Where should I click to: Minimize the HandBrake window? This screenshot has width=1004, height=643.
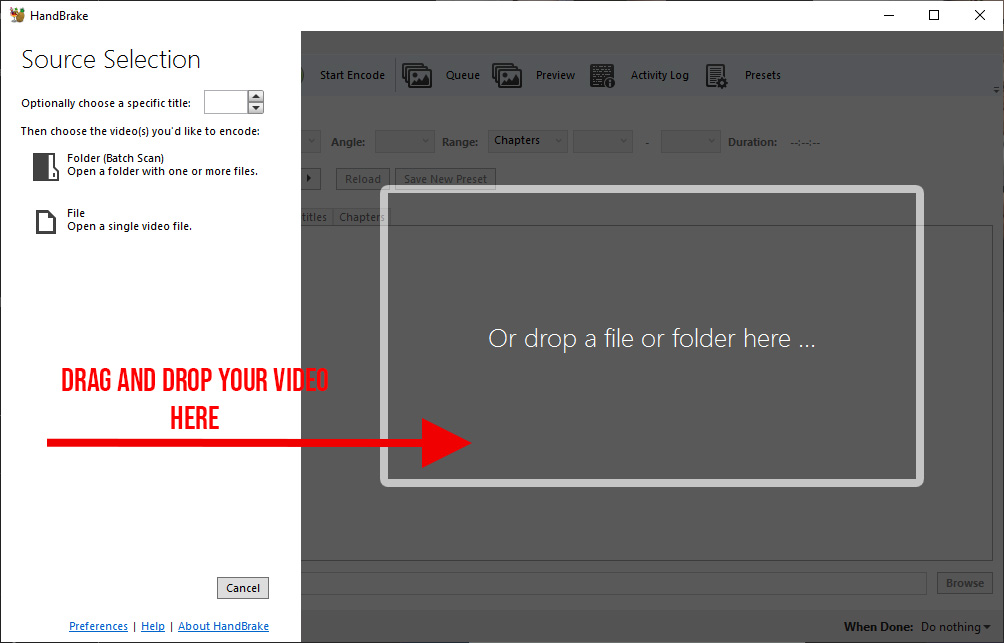[889, 15]
